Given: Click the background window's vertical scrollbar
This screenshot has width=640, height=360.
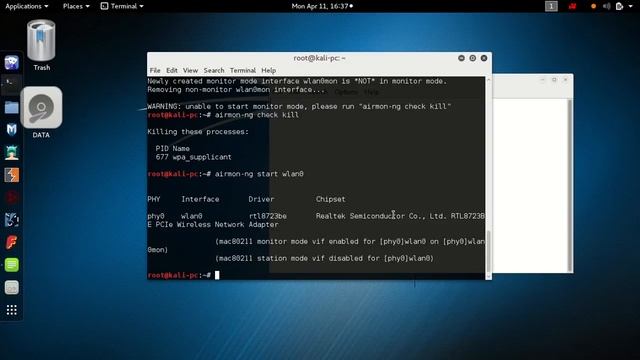Looking at the screenshot, I should pos(570,185).
